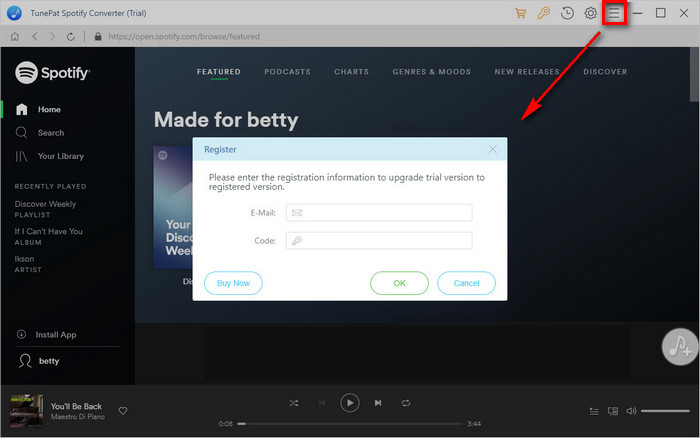Go back with the left arrow
The image size is (700, 438).
point(35,37)
